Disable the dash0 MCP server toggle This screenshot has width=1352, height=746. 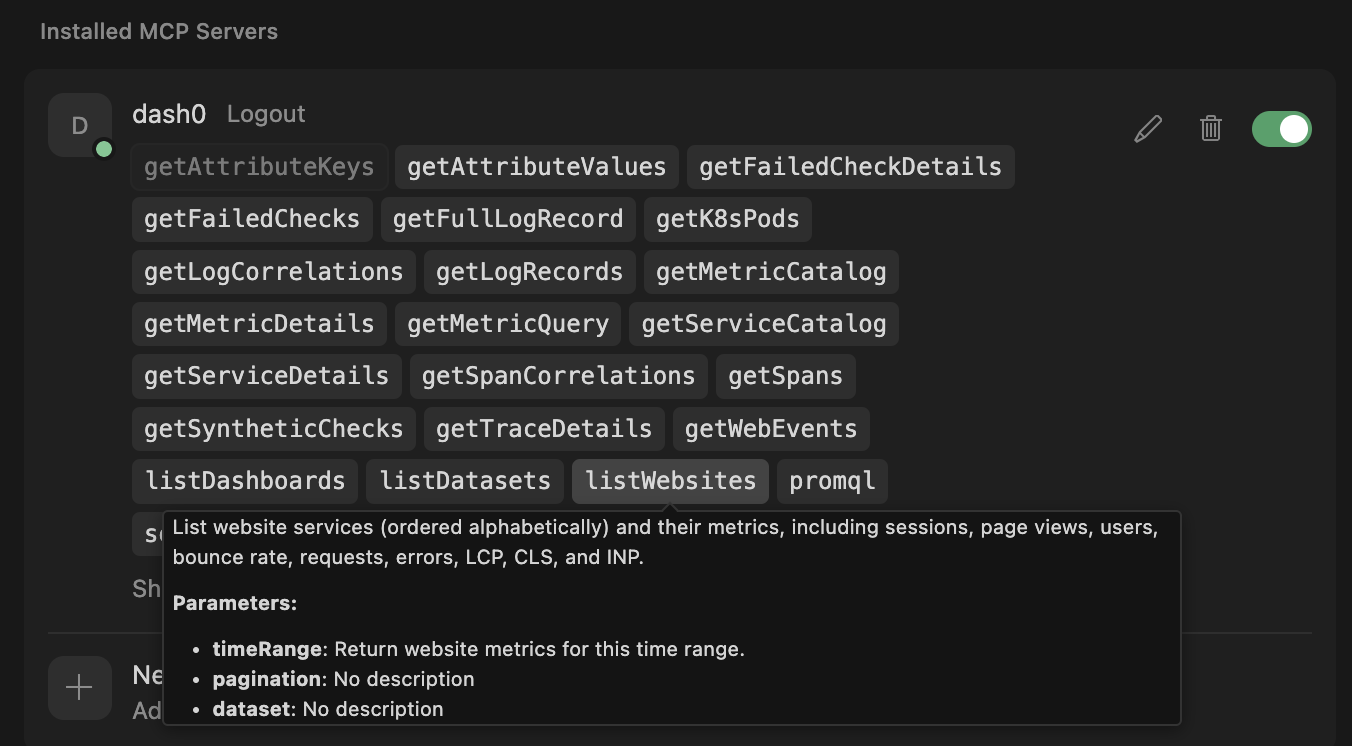pos(1281,129)
